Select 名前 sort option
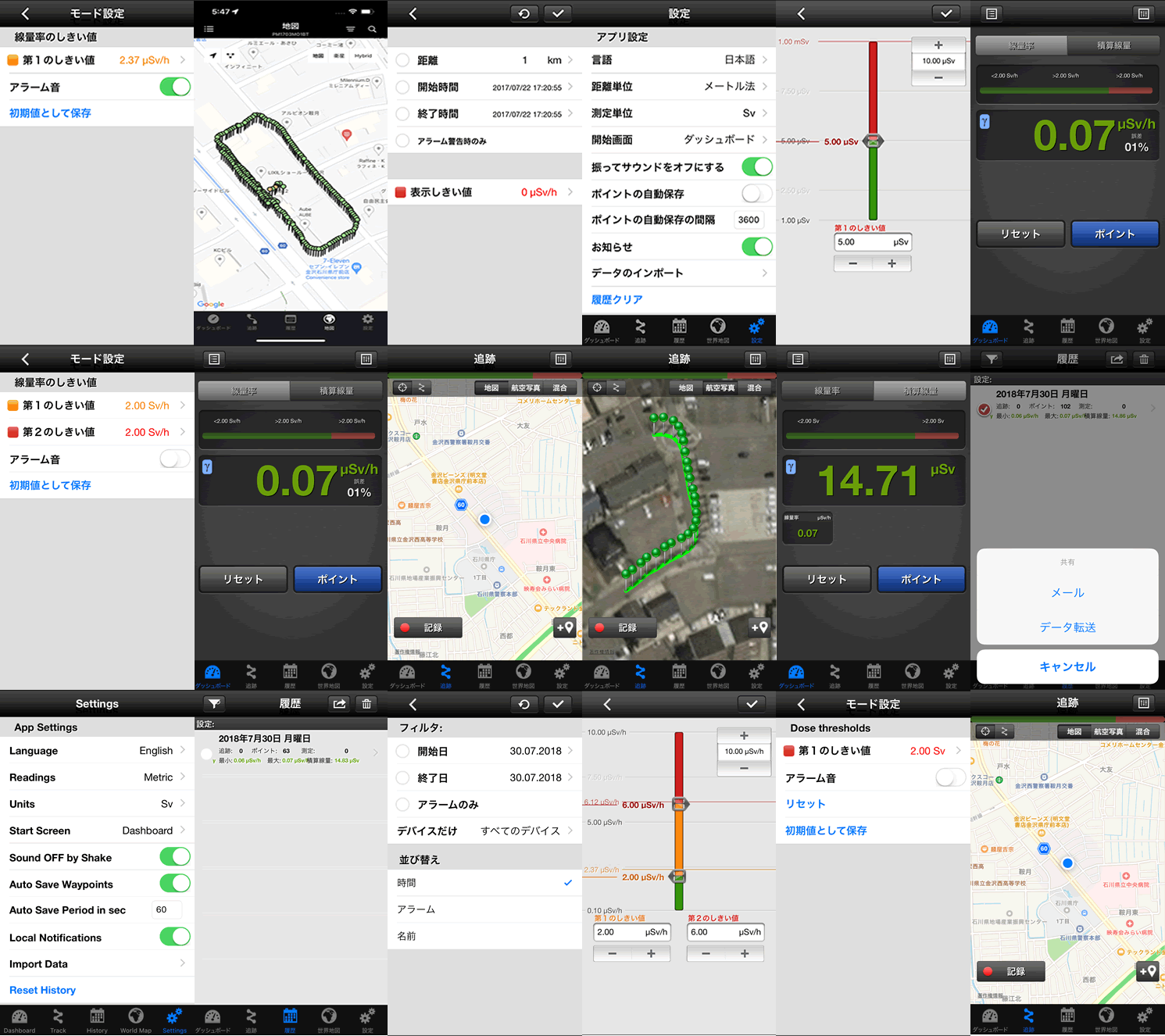1165x1036 pixels. pyautogui.click(x=484, y=936)
